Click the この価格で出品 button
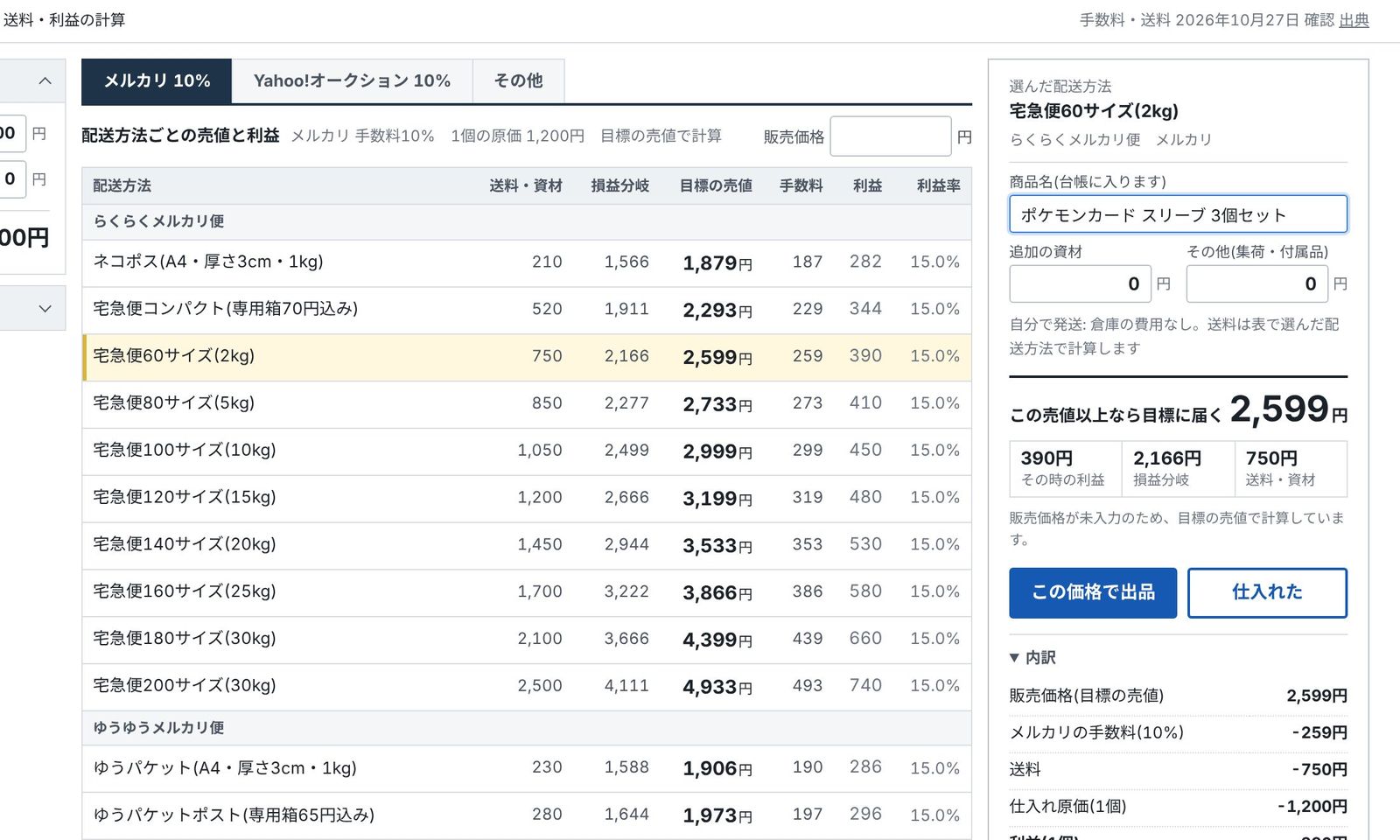The height and width of the screenshot is (840, 1400). (x=1093, y=592)
